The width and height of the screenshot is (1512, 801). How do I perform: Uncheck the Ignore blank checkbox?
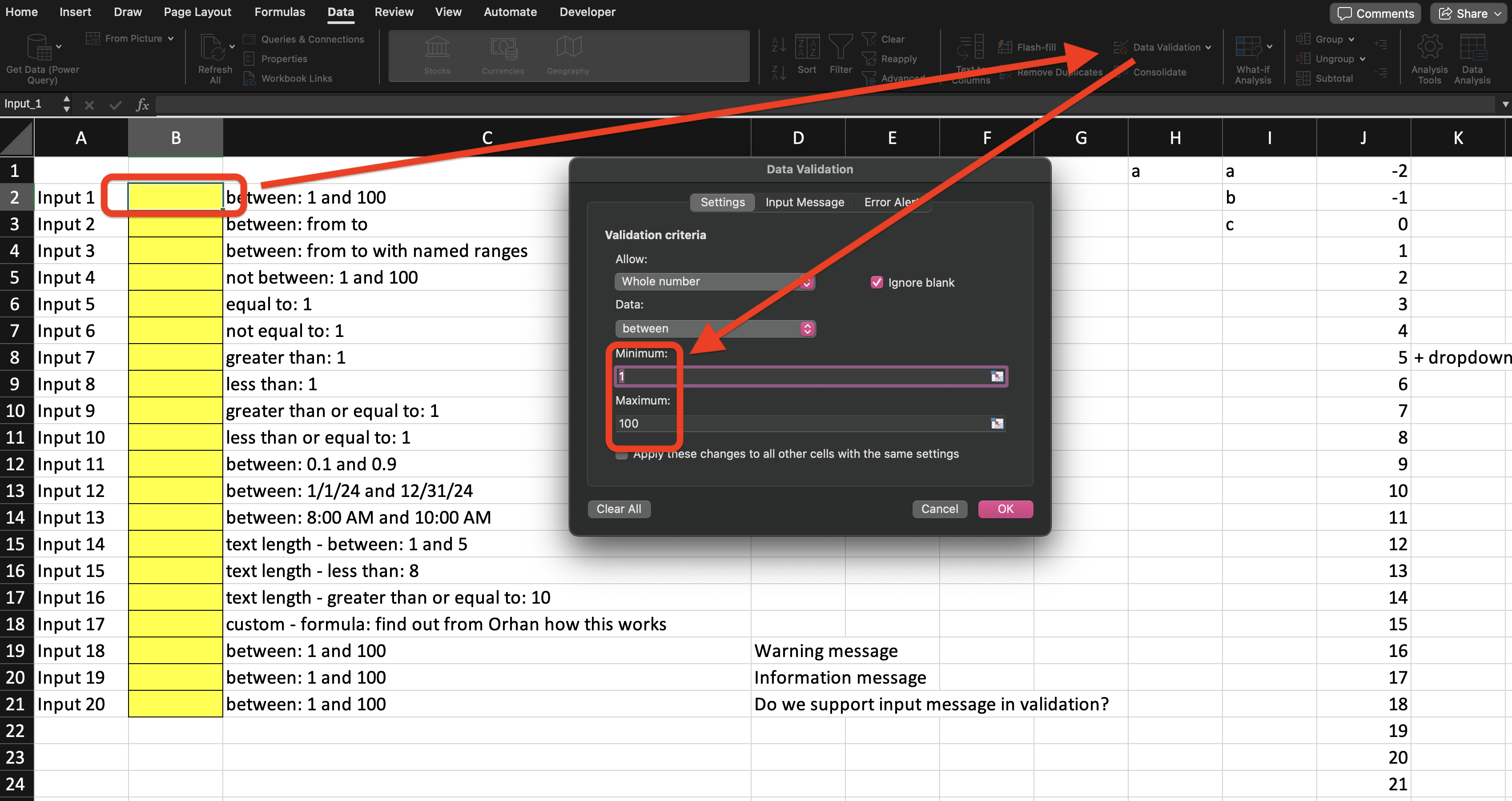coord(877,282)
